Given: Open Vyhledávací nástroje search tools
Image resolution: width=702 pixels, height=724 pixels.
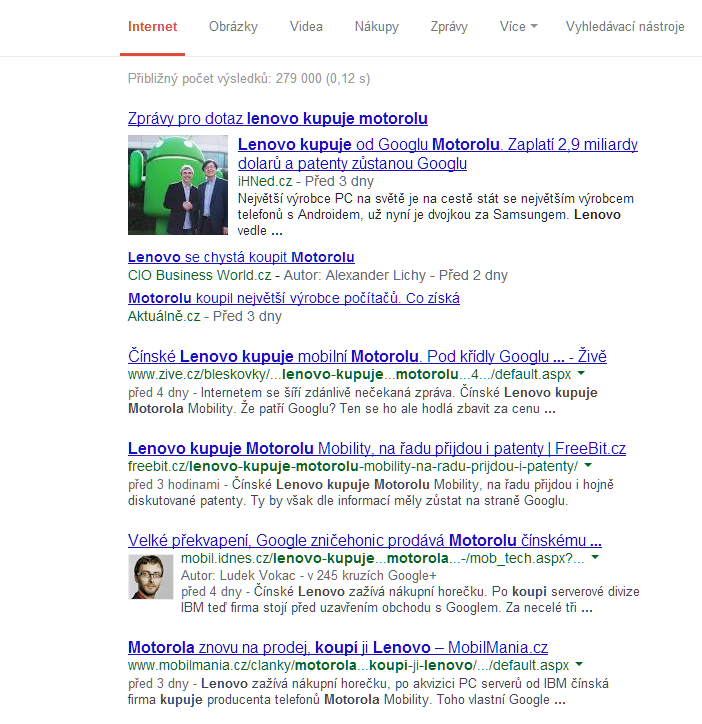Looking at the screenshot, I should [x=625, y=27].
